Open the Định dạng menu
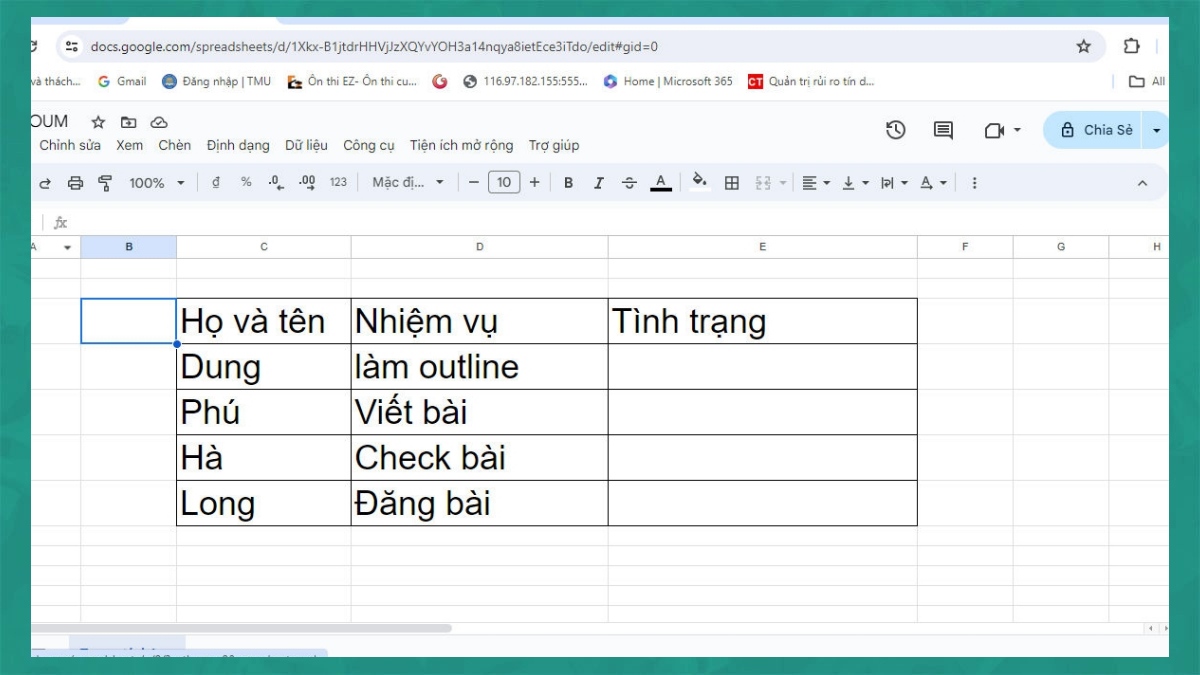The width and height of the screenshot is (1200, 675). click(x=238, y=145)
